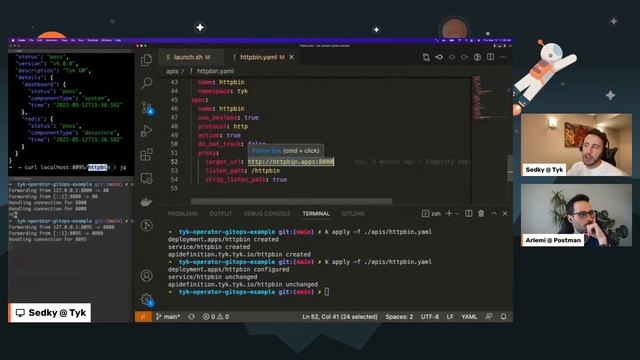
Task: Open the Run and Debug view
Action: click(147, 131)
